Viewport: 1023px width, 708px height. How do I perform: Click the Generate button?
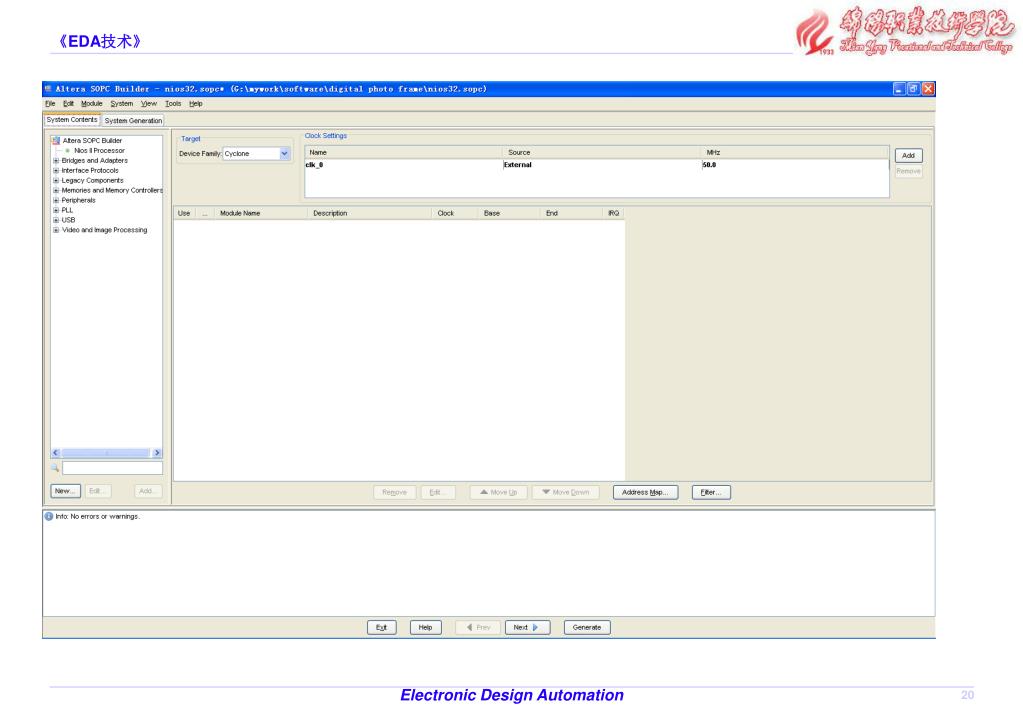tap(587, 628)
